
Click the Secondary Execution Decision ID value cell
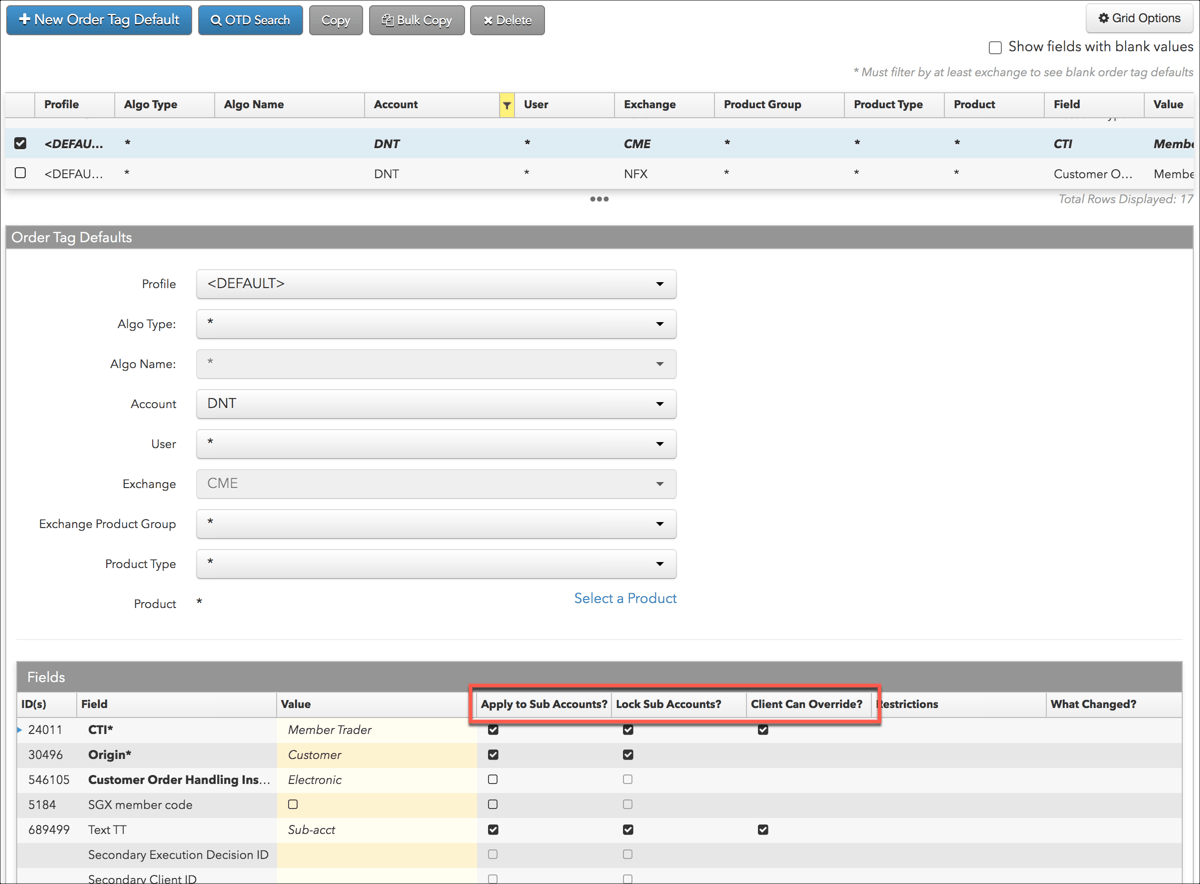tap(377, 855)
